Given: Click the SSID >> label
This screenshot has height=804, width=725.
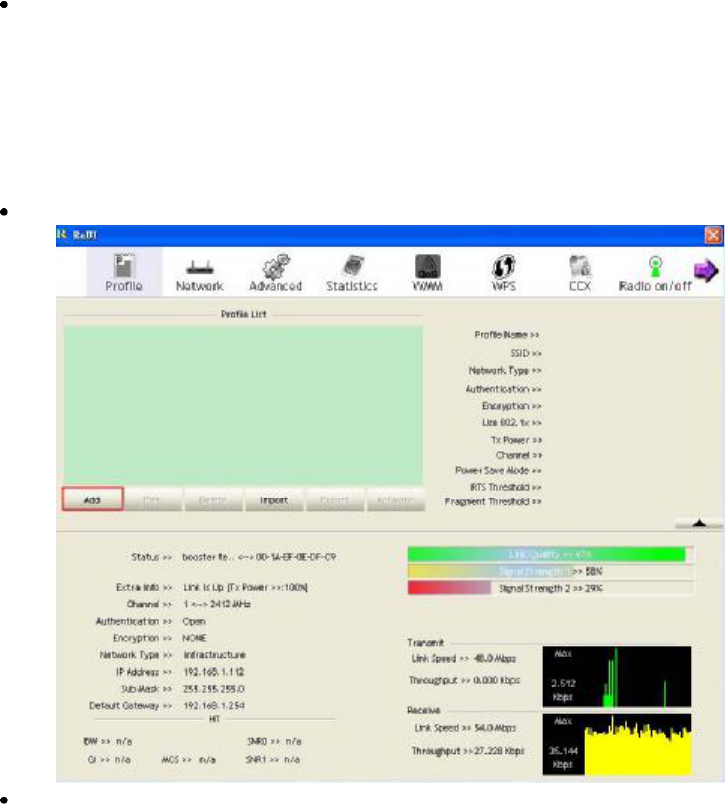Looking at the screenshot, I should click(526, 353).
